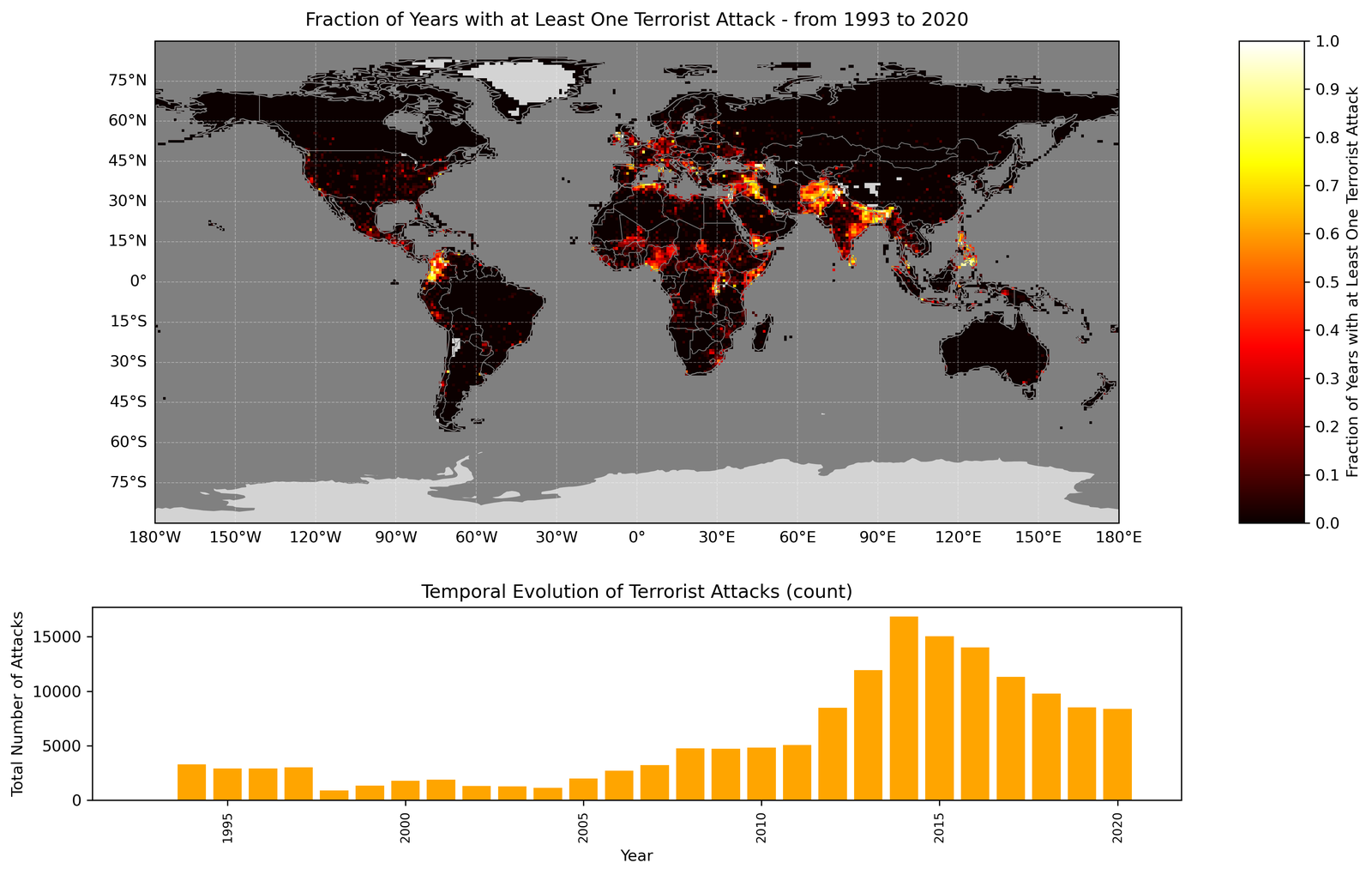Click the "120°E" longitude label

pos(958,538)
